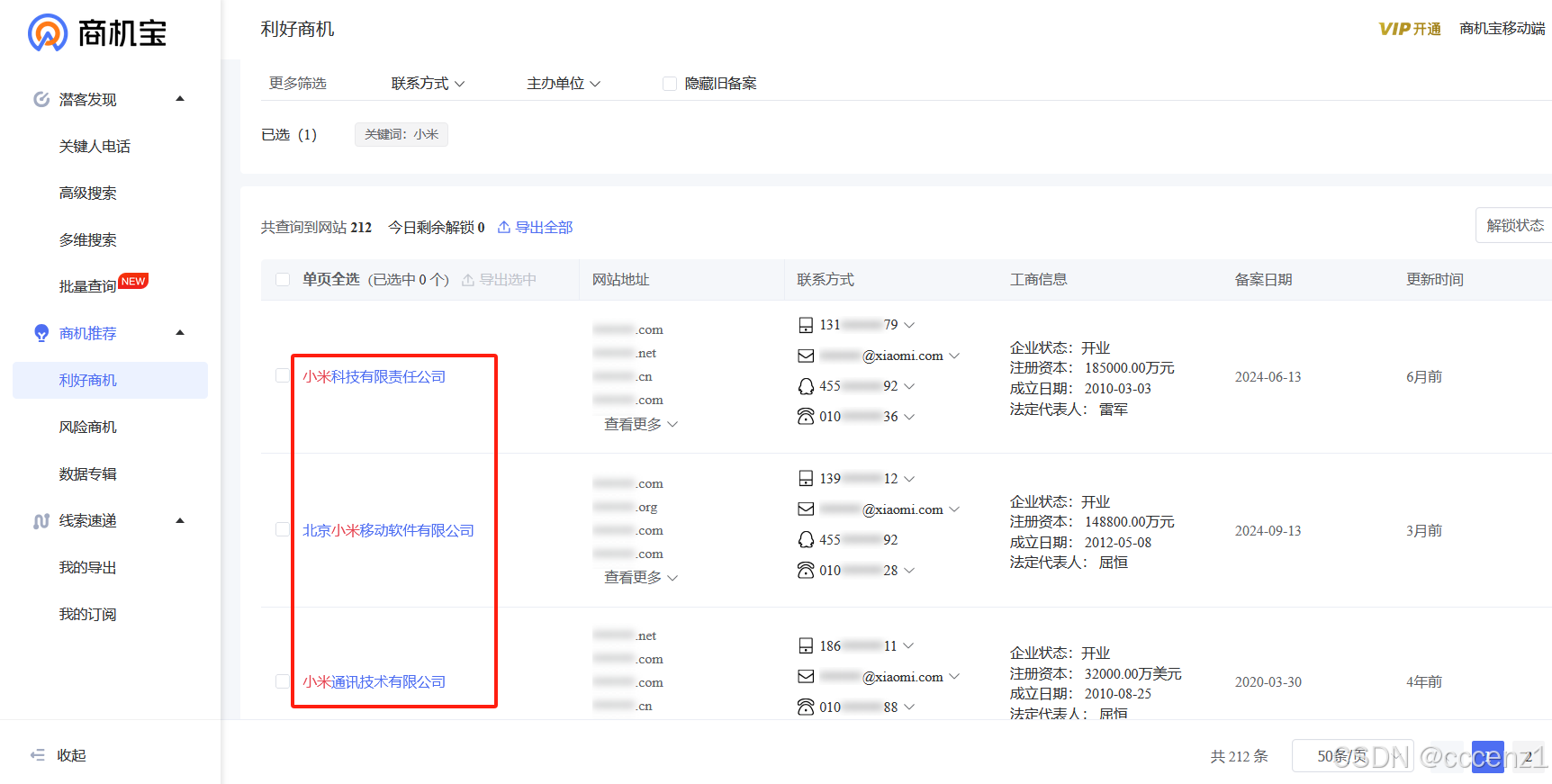Click the 更新时间 column header
Image resolution: width=1552 pixels, height=784 pixels.
coord(1435,280)
